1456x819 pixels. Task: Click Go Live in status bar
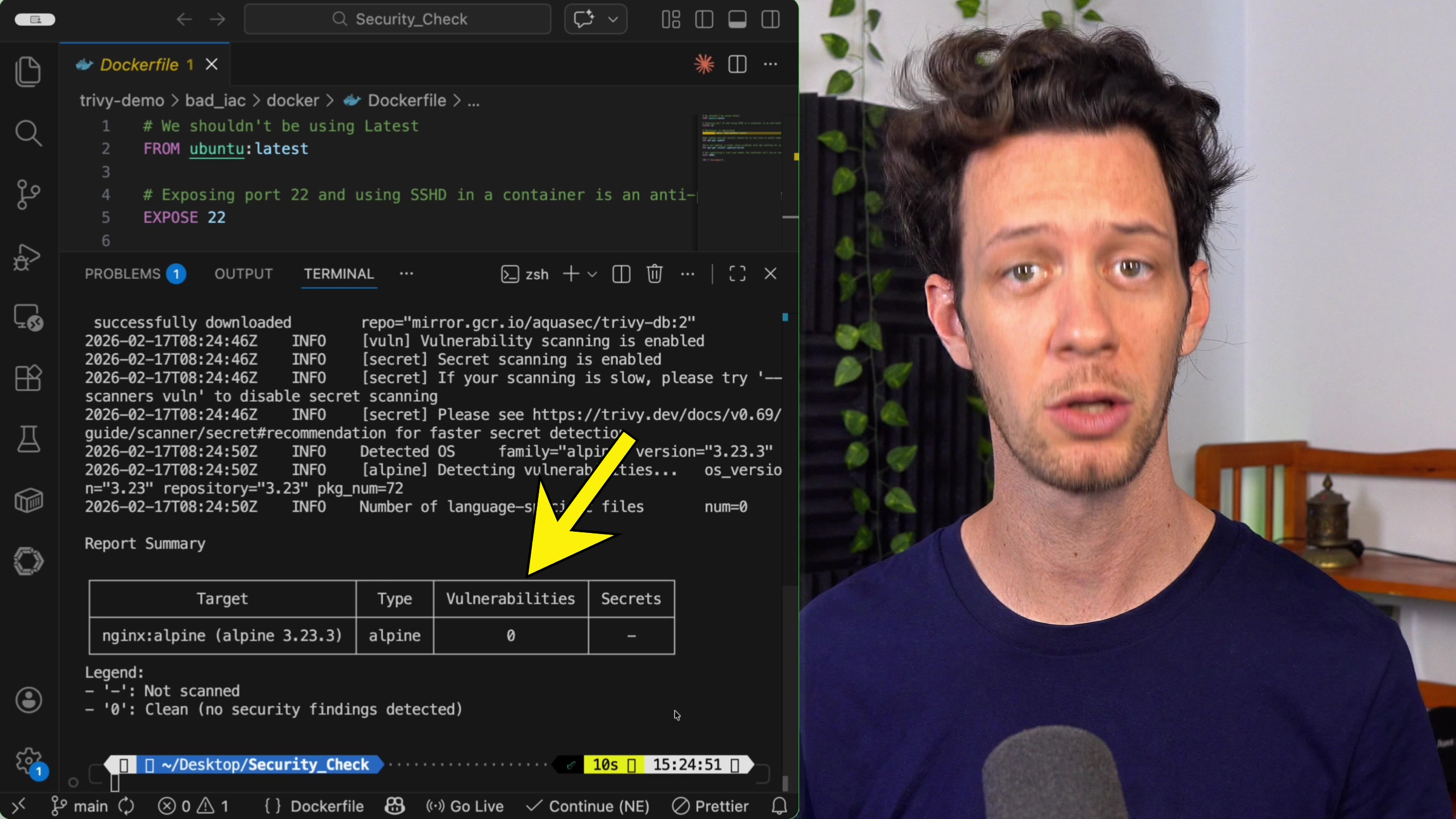pos(465,806)
